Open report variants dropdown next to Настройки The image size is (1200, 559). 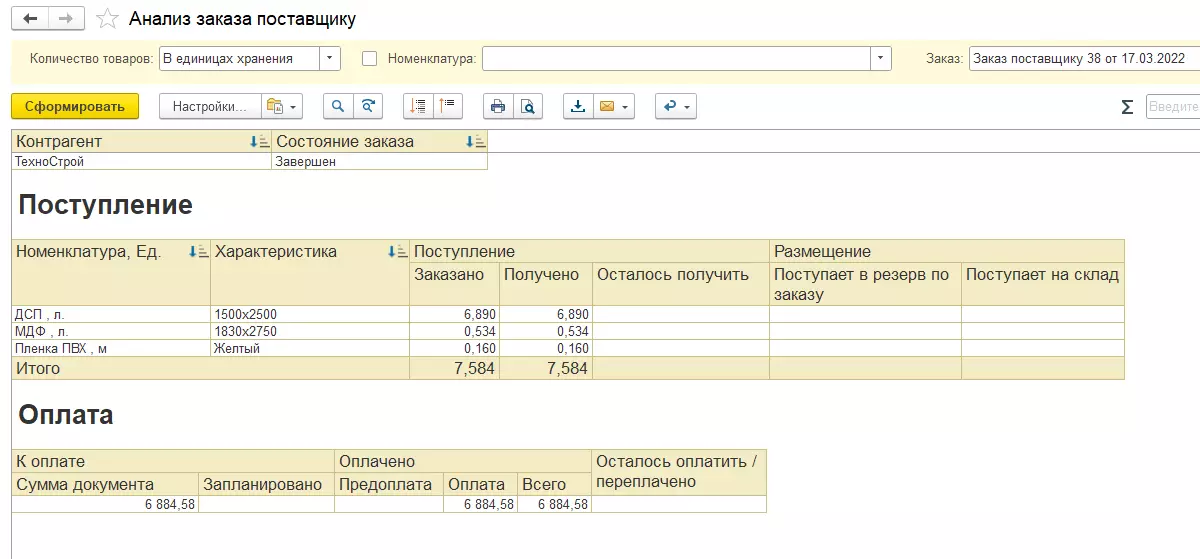click(x=281, y=106)
